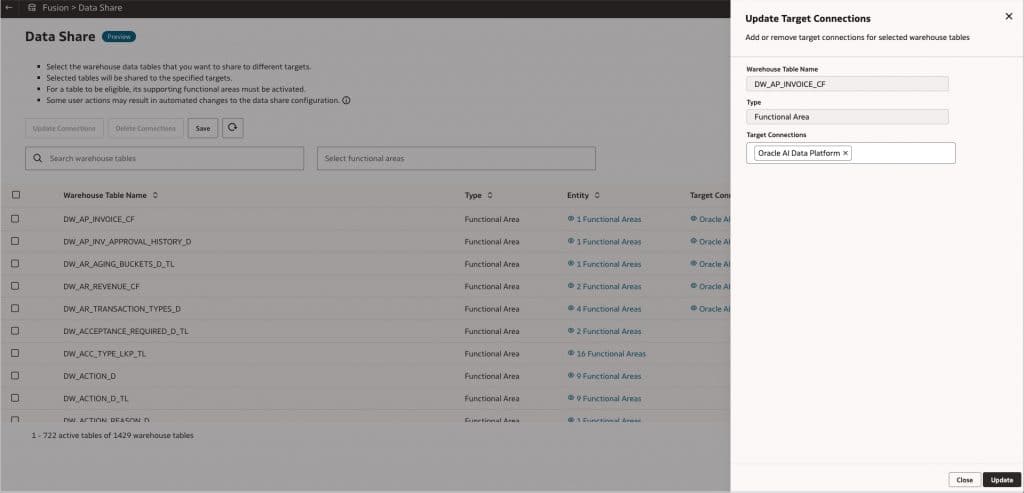
Task: Click the Type field showing Functional Area
Action: point(847,117)
